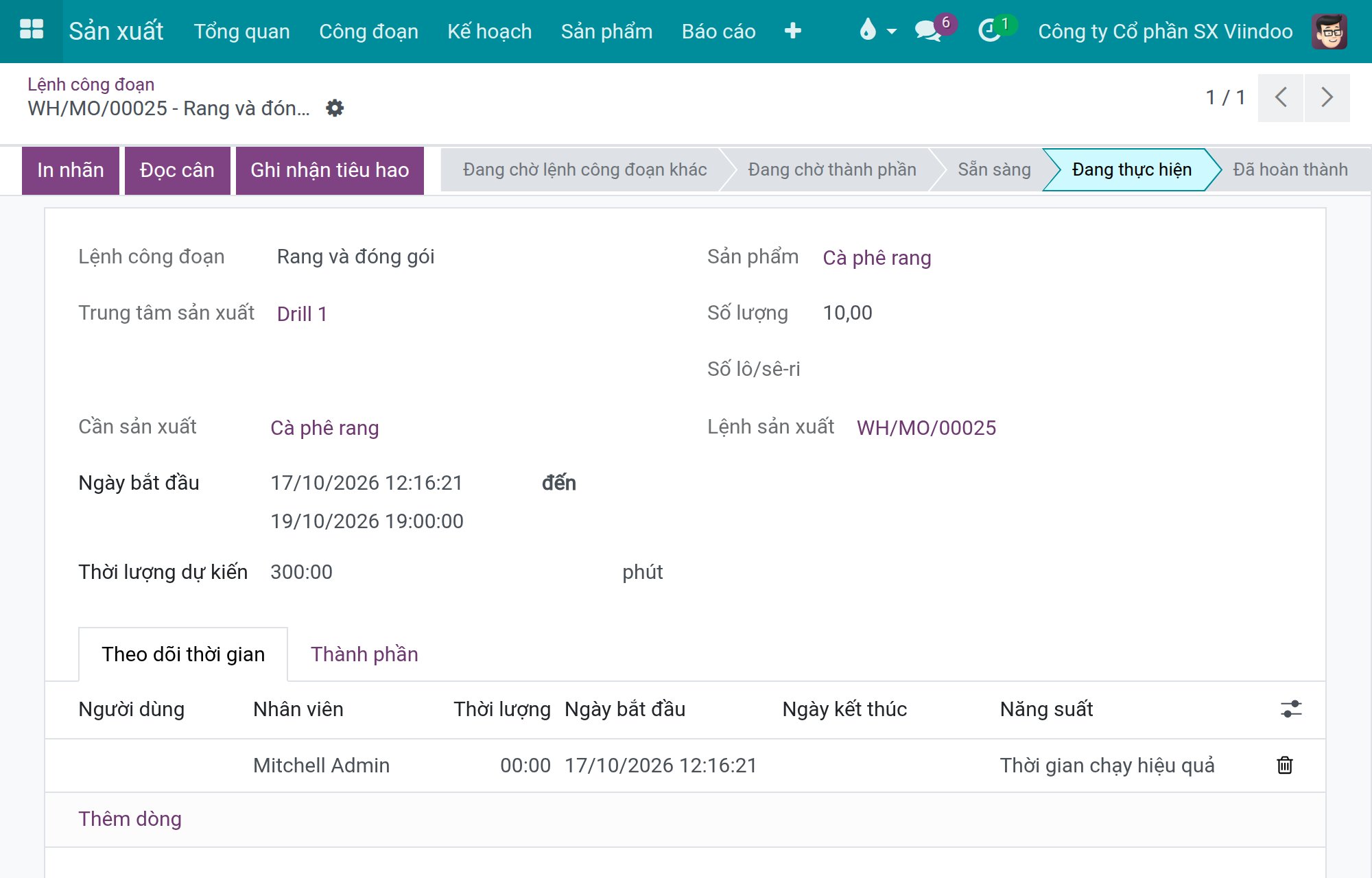This screenshot has width=1372, height=878.
Task: Go back to Lệnh công đoạn breadcrumb
Action: point(91,84)
